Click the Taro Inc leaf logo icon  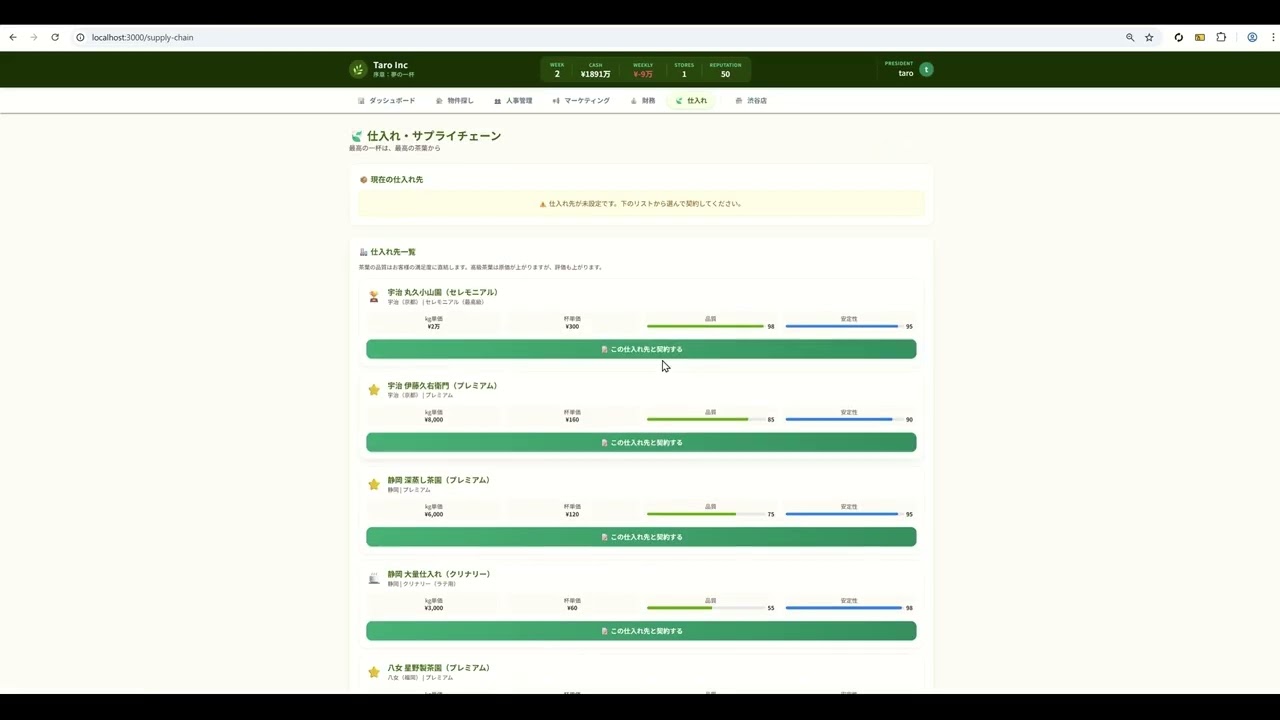(x=358, y=69)
